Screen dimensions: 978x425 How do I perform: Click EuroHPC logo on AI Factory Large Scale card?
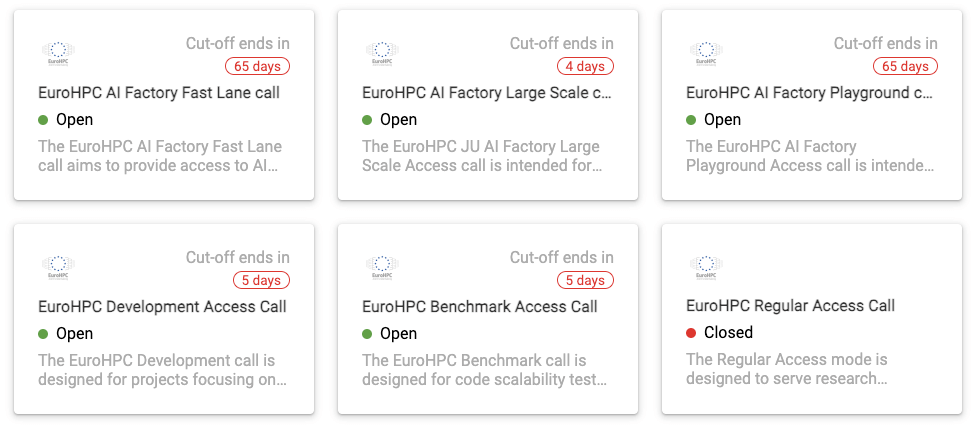click(x=383, y=51)
